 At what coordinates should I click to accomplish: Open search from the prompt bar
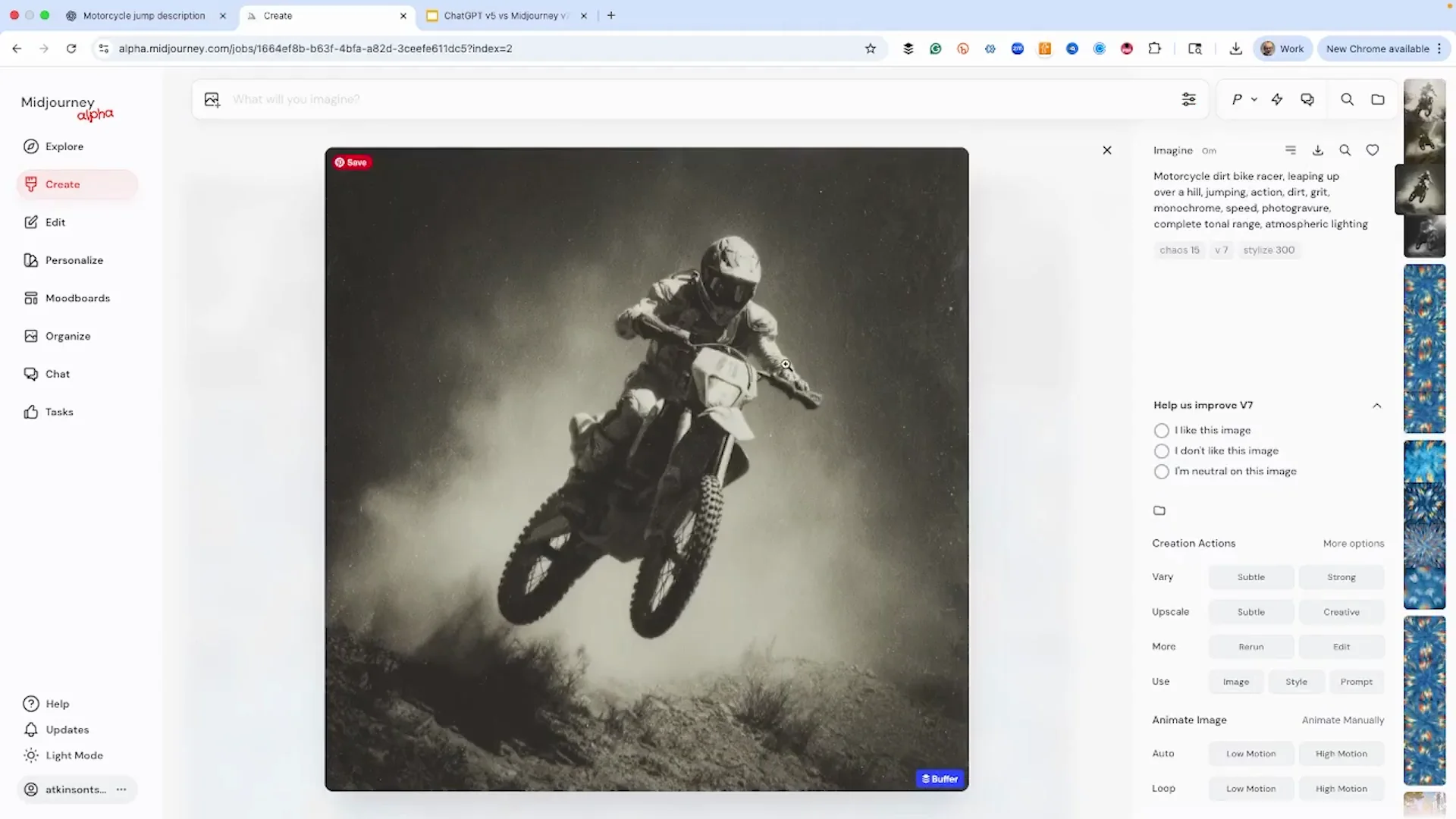[1347, 99]
